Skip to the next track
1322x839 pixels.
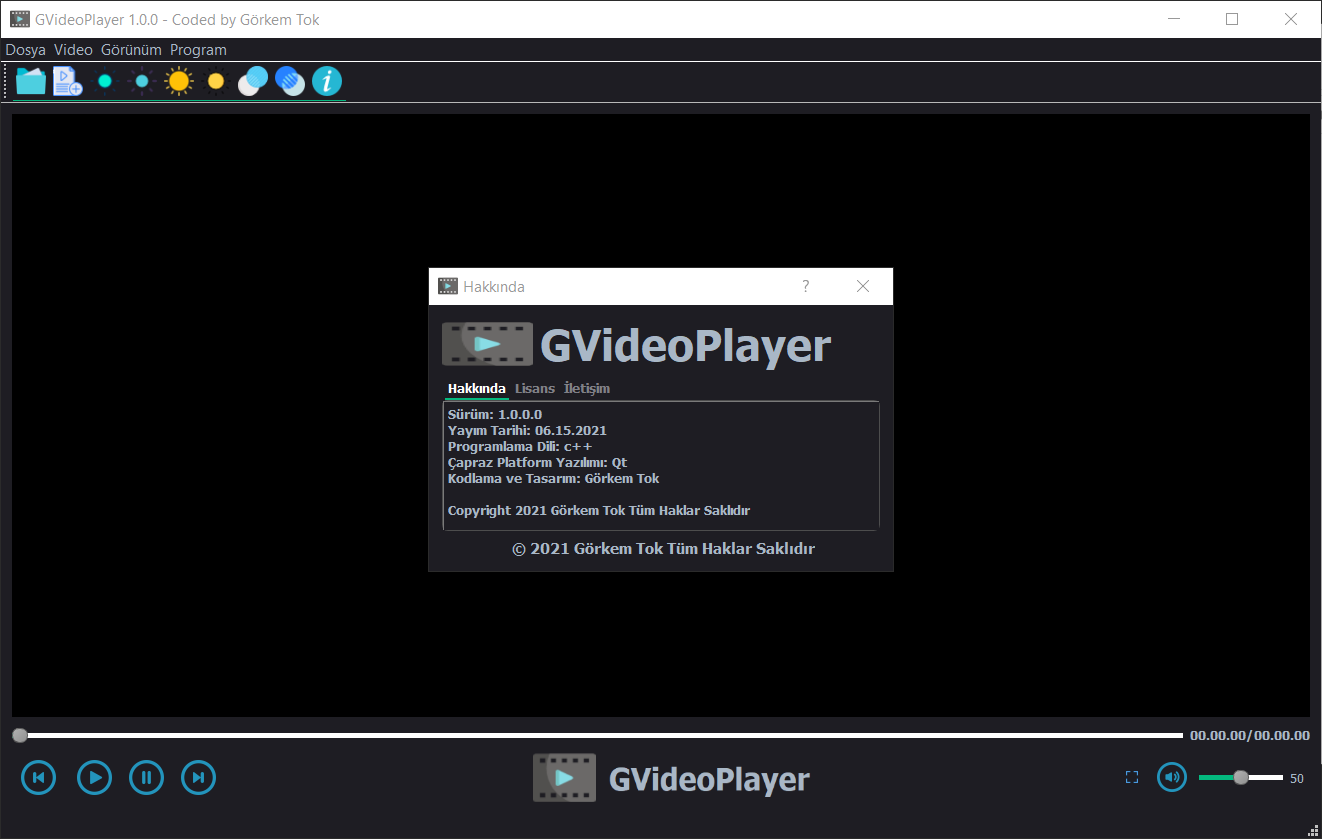click(198, 777)
